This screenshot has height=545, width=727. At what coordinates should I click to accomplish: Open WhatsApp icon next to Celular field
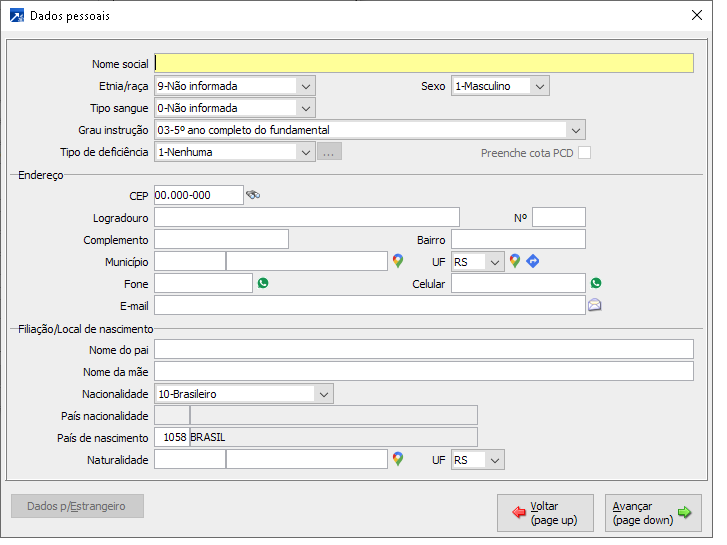tap(596, 283)
